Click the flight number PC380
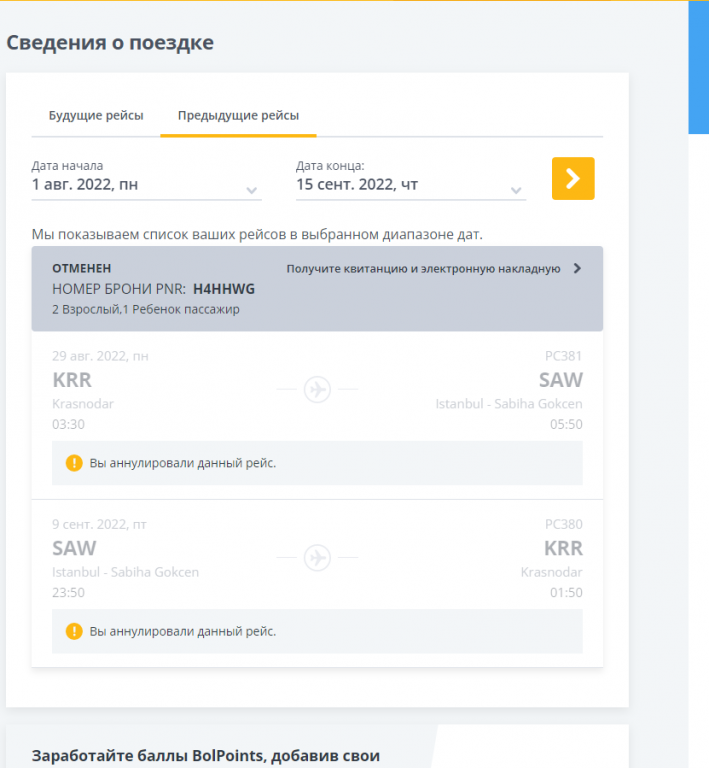 click(564, 524)
